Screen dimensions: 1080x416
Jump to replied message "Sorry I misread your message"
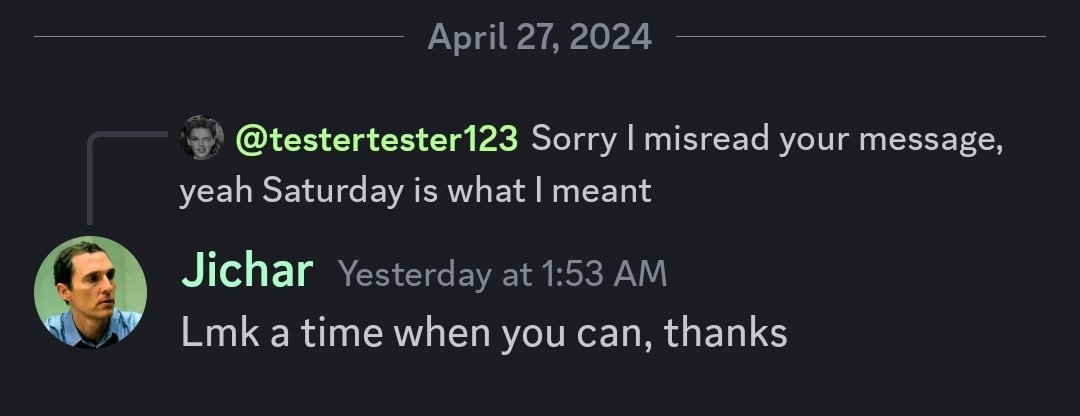pos(766,139)
